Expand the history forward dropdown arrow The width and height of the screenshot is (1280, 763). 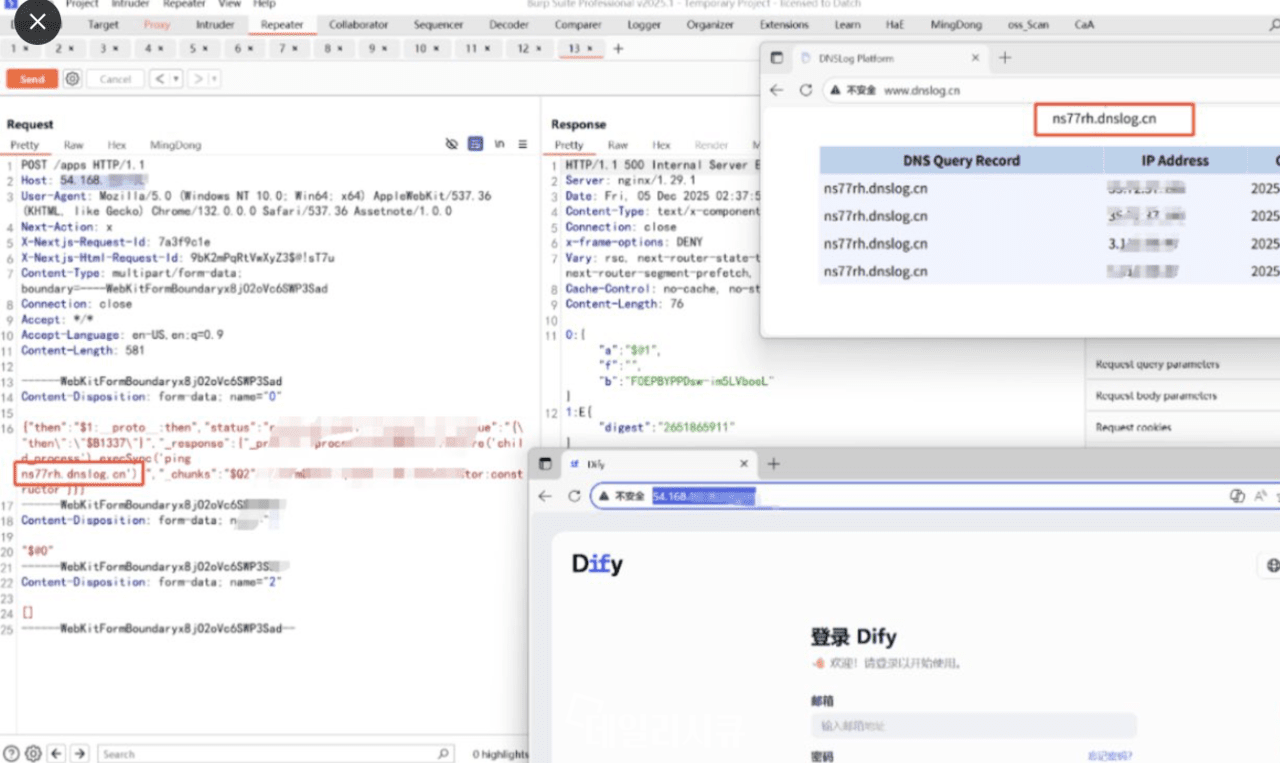click(214, 79)
